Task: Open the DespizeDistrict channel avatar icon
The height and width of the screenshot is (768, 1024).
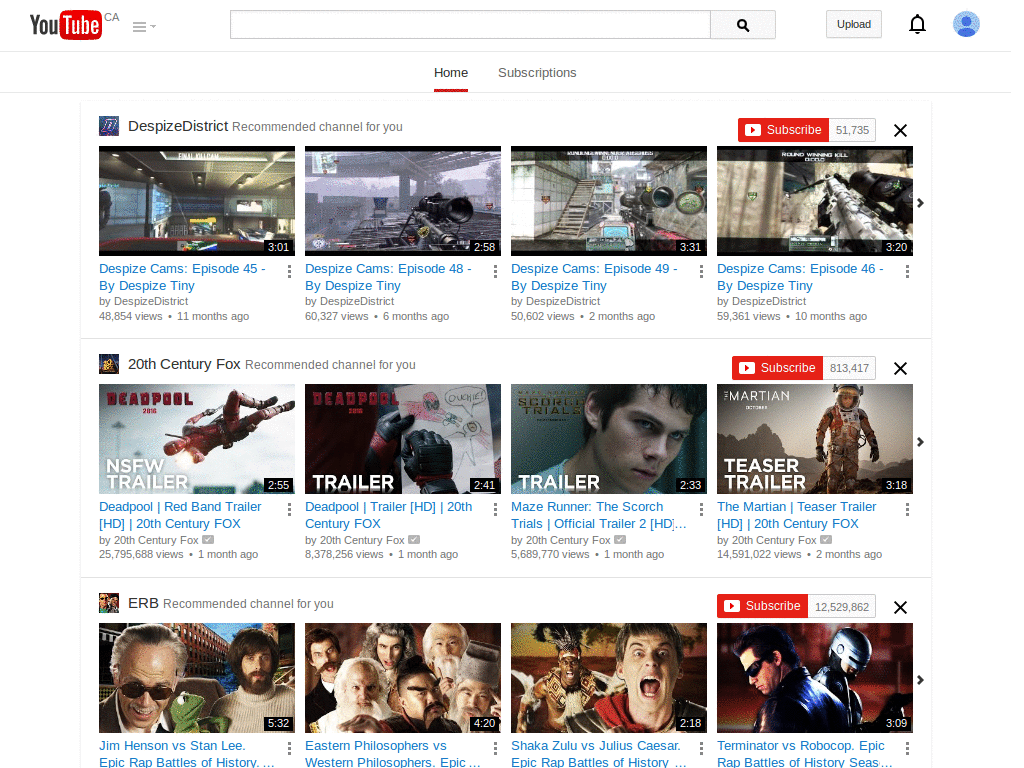Action: 109,126
